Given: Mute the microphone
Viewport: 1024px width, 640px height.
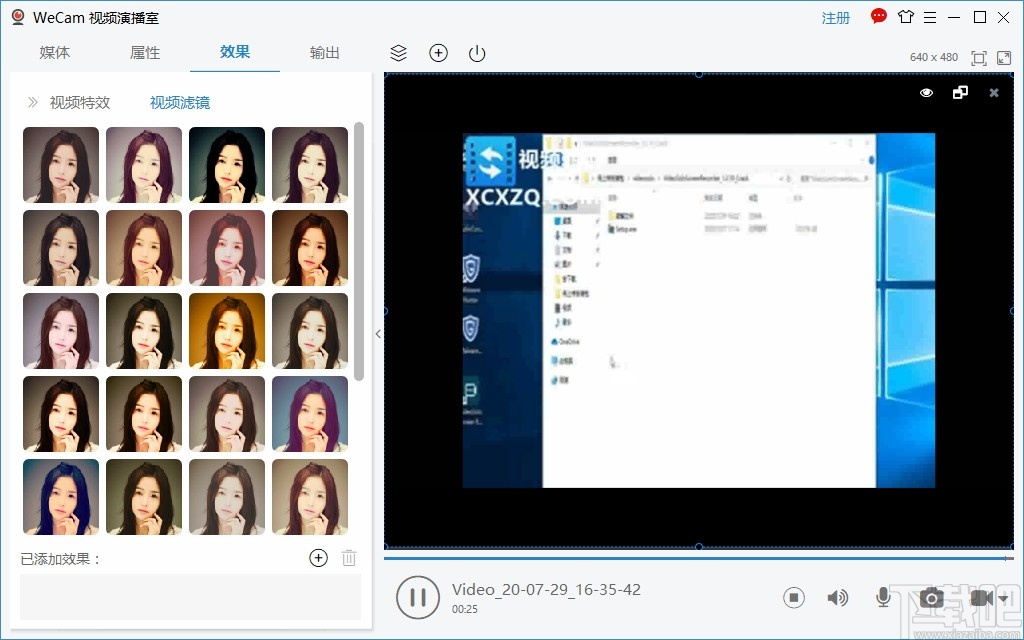Looking at the screenshot, I should (x=883, y=597).
